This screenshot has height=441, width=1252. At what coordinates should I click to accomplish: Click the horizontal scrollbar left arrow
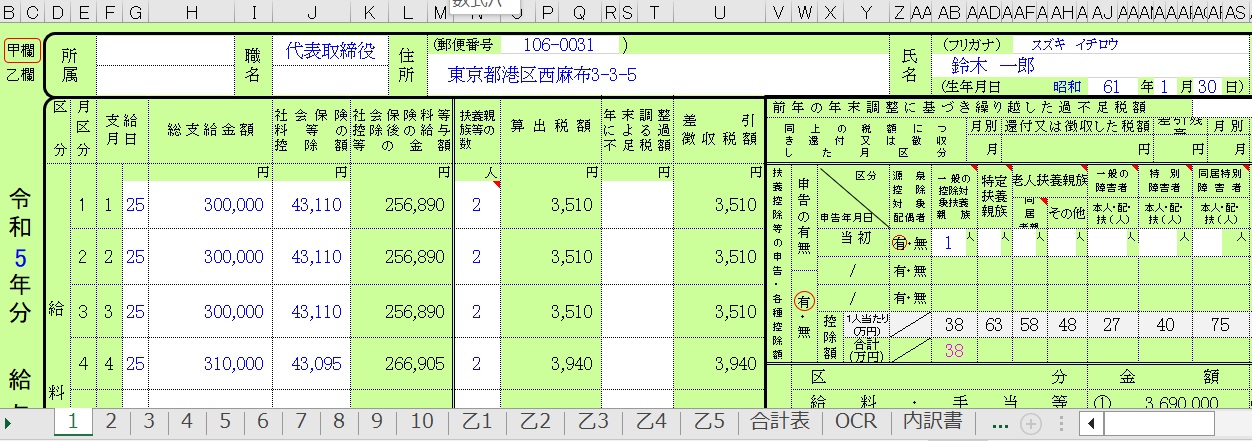click(1089, 423)
